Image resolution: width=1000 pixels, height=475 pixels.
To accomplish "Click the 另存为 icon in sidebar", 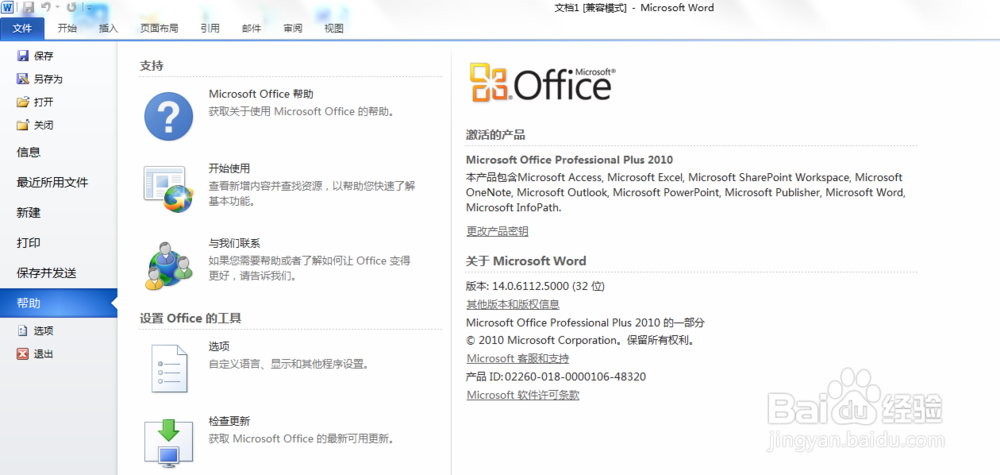I will click(23, 79).
